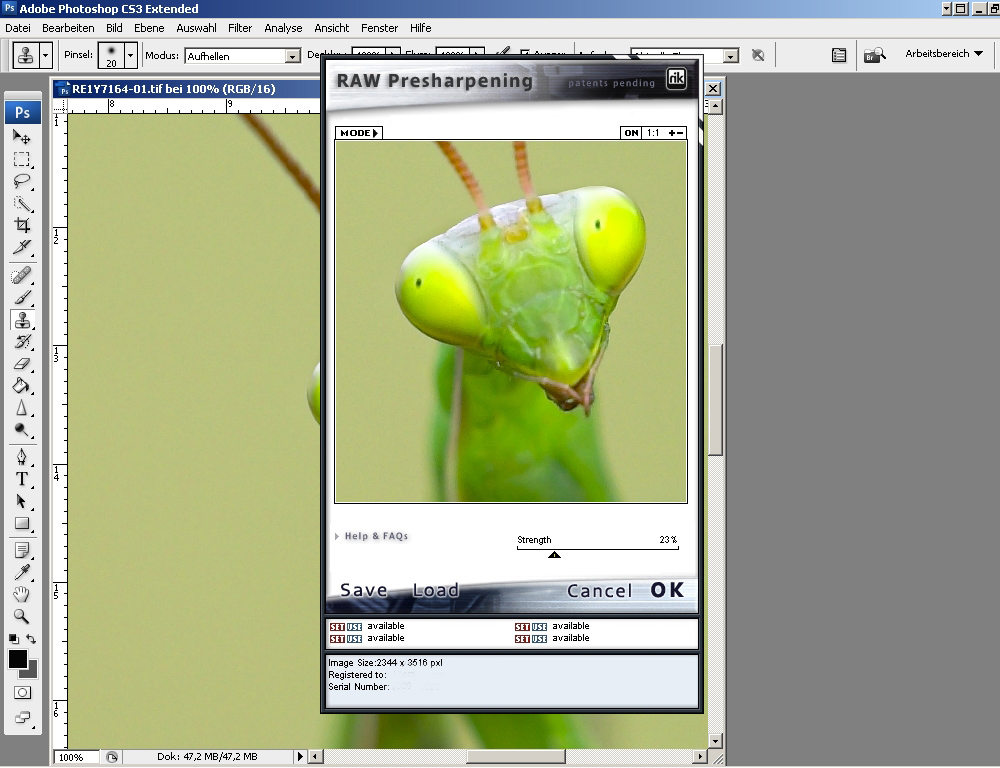The width and height of the screenshot is (1000, 768).
Task: Select the Eyedropper tool
Action: pyautogui.click(x=22, y=572)
